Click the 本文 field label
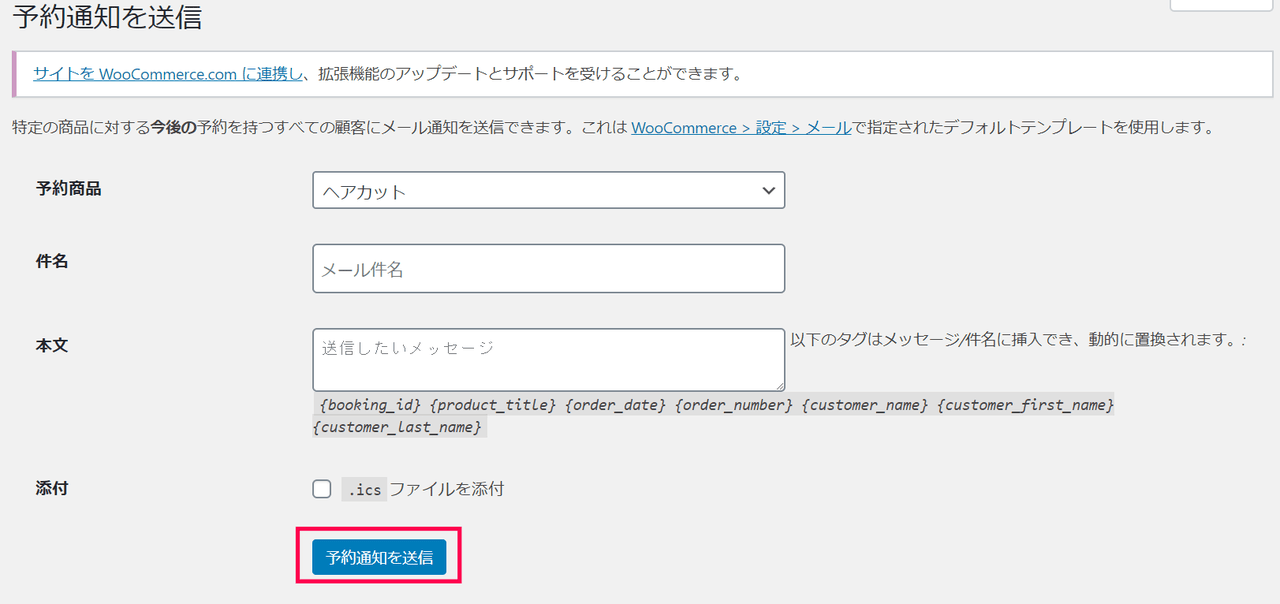This screenshot has height=604, width=1280. point(52,345)
